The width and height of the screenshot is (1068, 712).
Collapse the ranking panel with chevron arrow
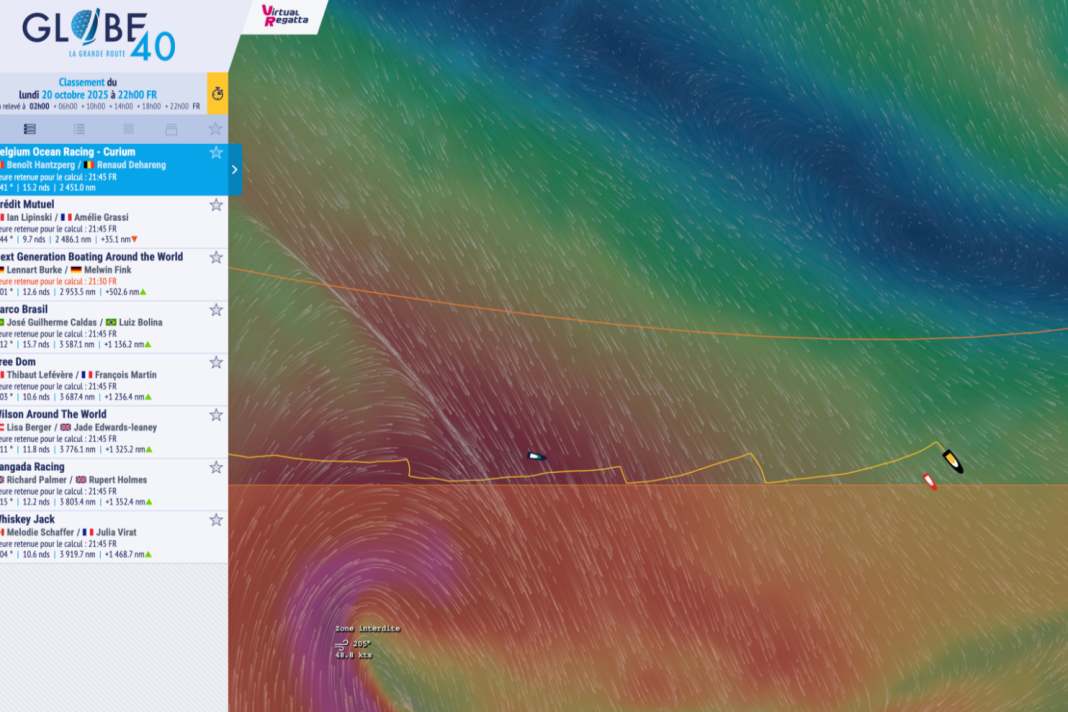[x=235, y=169]
